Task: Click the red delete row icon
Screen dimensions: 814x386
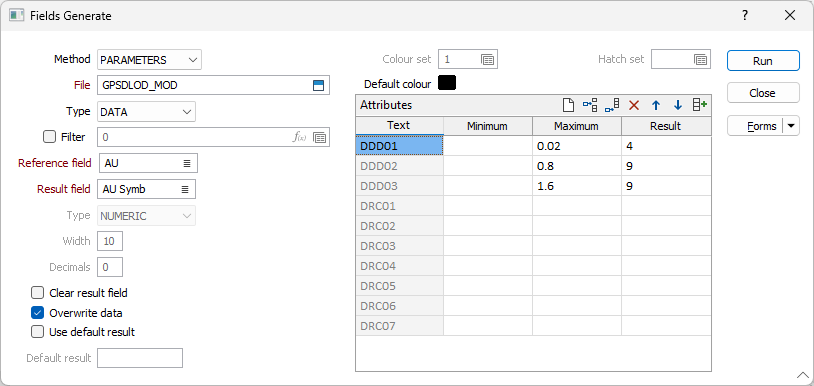Action: (x=634, y=105)
